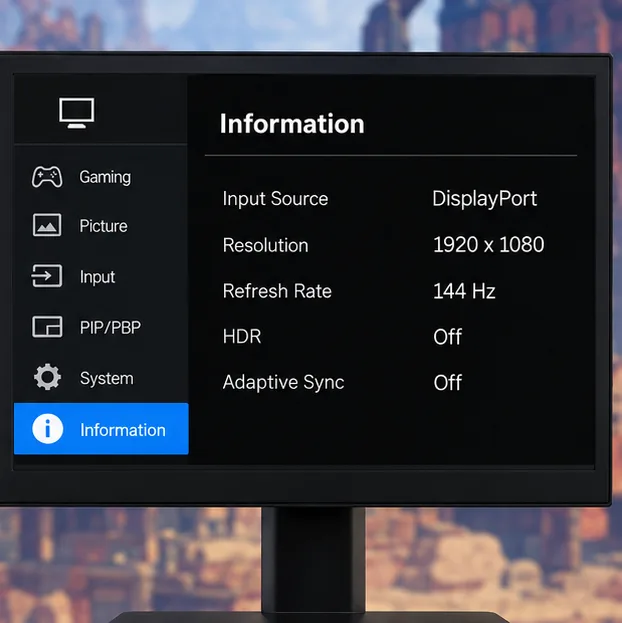Click the gear icon beside System

point(47,377)
